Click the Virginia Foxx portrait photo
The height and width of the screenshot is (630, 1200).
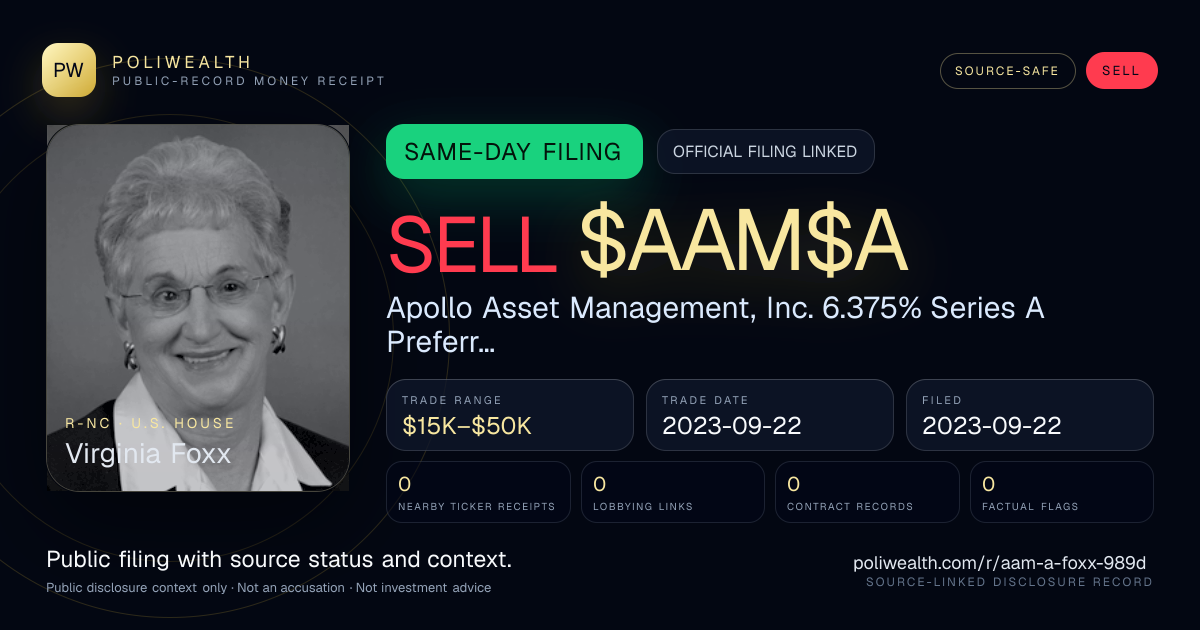click(x=198, y=308)
